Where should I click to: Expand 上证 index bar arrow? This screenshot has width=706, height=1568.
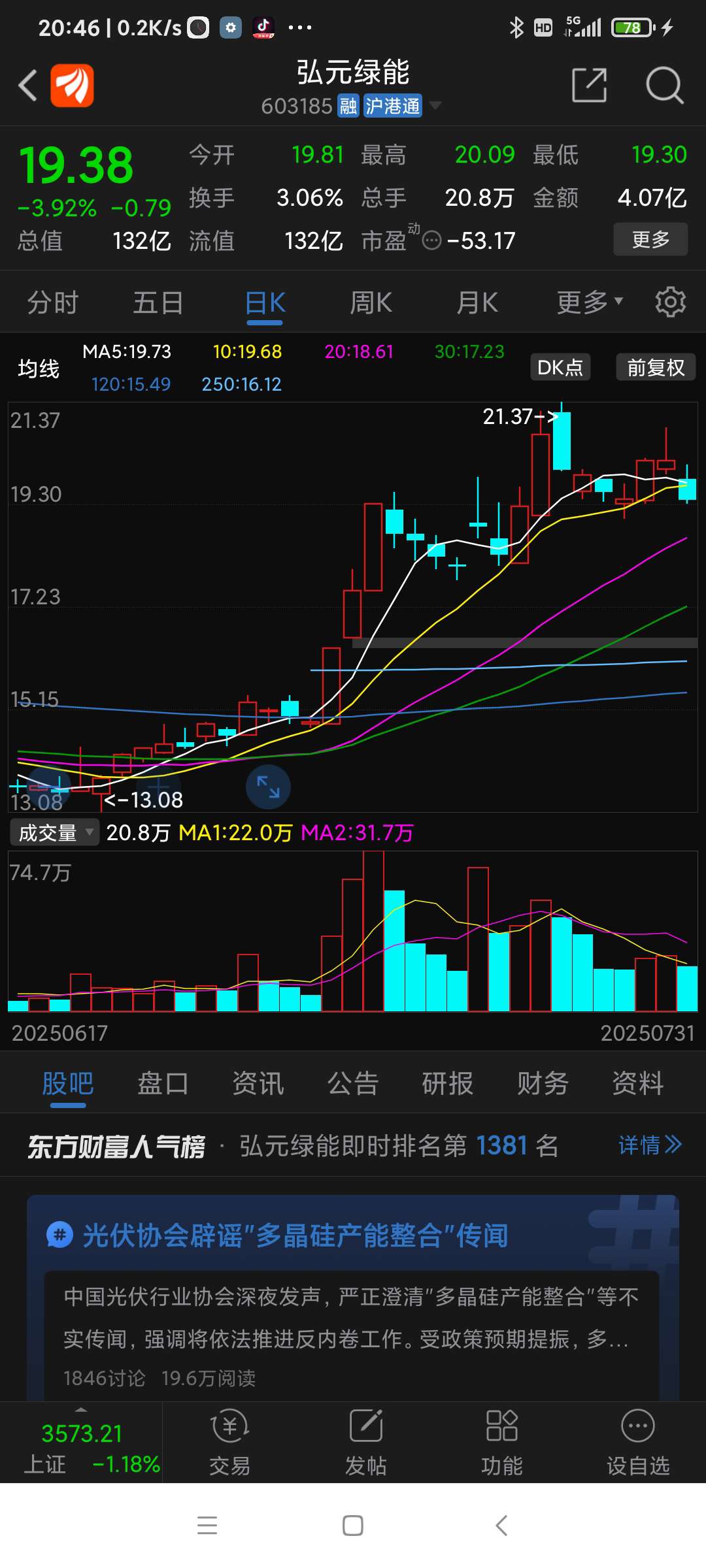81,1409
